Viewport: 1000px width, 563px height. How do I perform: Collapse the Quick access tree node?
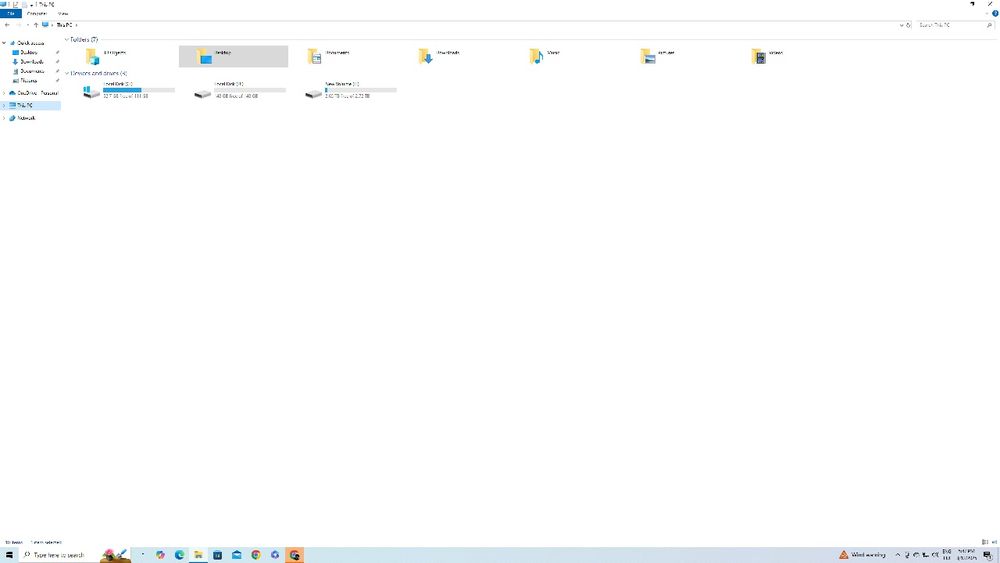coord(4,43)
